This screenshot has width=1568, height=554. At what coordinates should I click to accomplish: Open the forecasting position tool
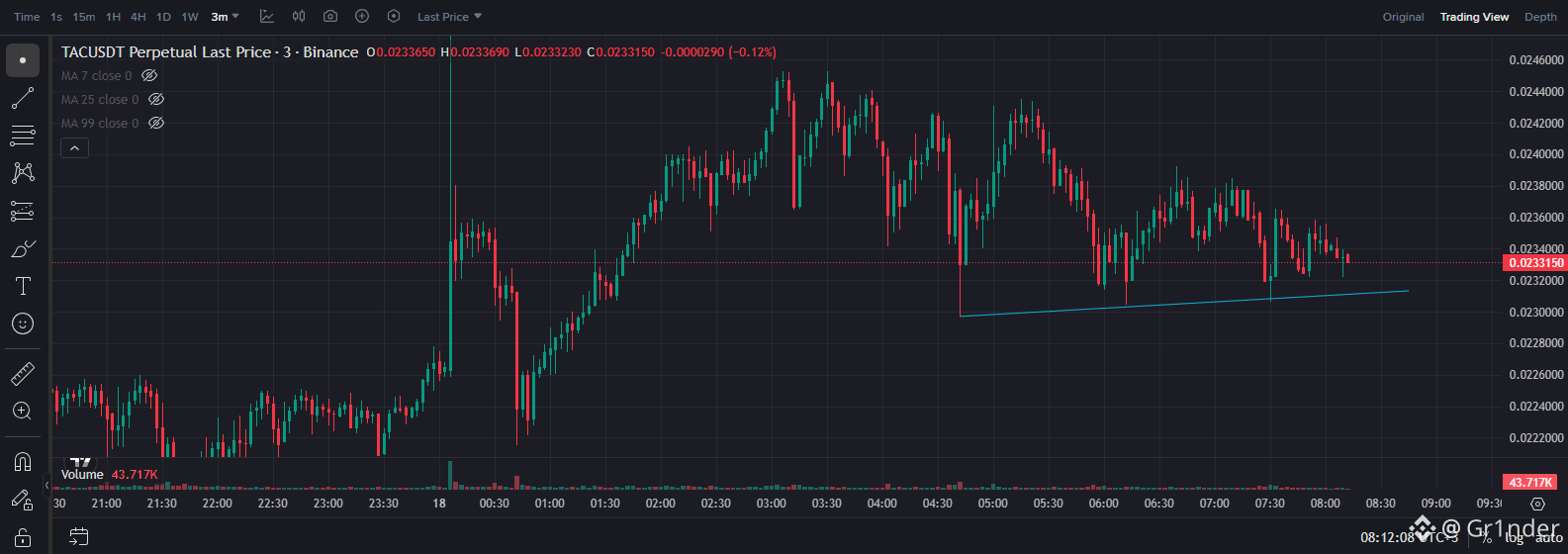pyautogui.click(x=23, y=211)
